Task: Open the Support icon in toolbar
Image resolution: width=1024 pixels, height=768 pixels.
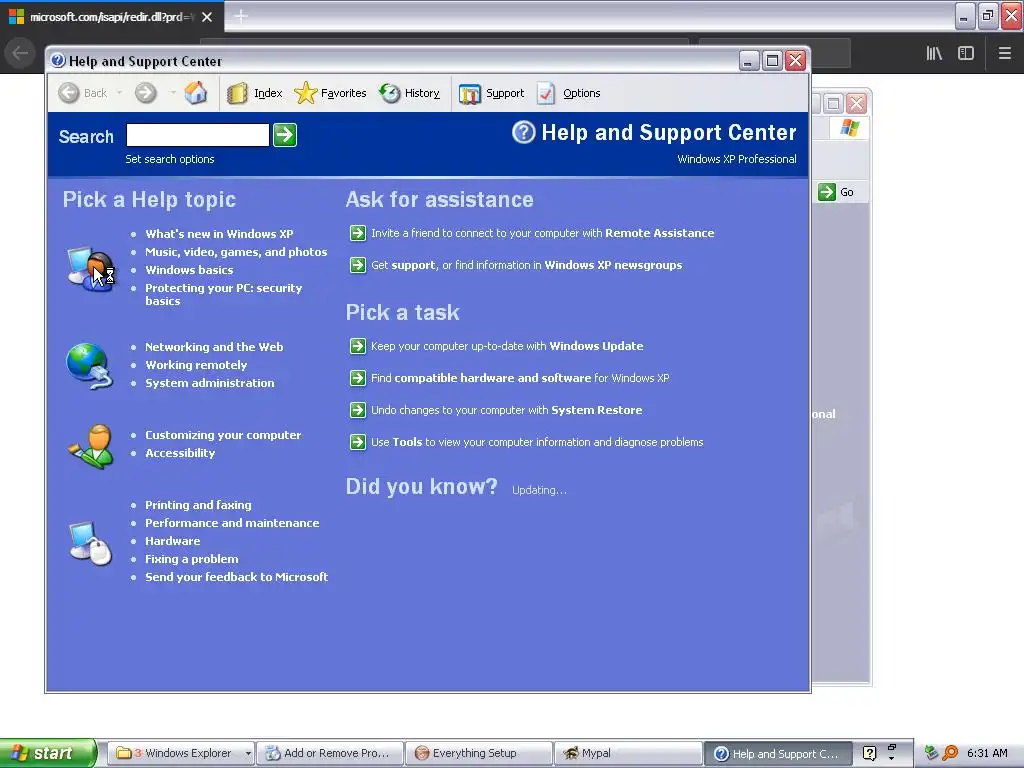Action: pyautogui.click(x=470, y=94)
